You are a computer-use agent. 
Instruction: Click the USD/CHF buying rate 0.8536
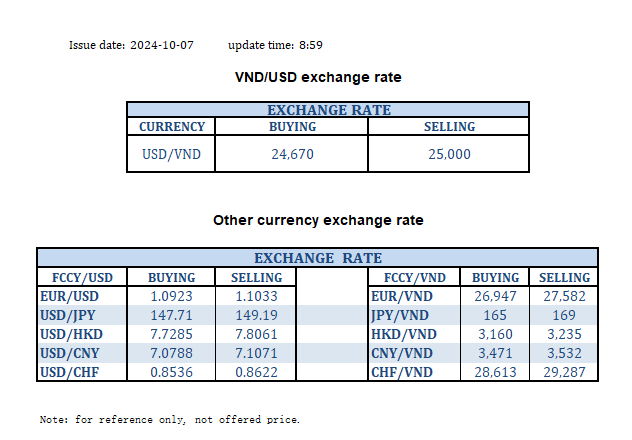(171, 372)
